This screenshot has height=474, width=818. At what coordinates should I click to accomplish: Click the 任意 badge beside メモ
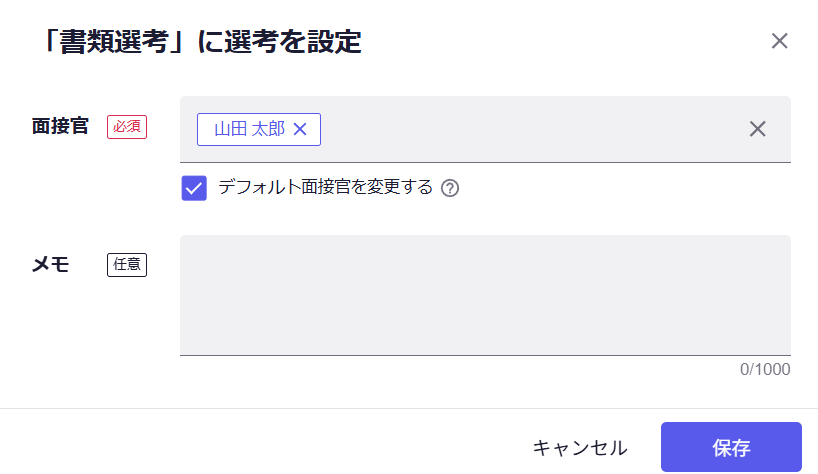[127, 265]
